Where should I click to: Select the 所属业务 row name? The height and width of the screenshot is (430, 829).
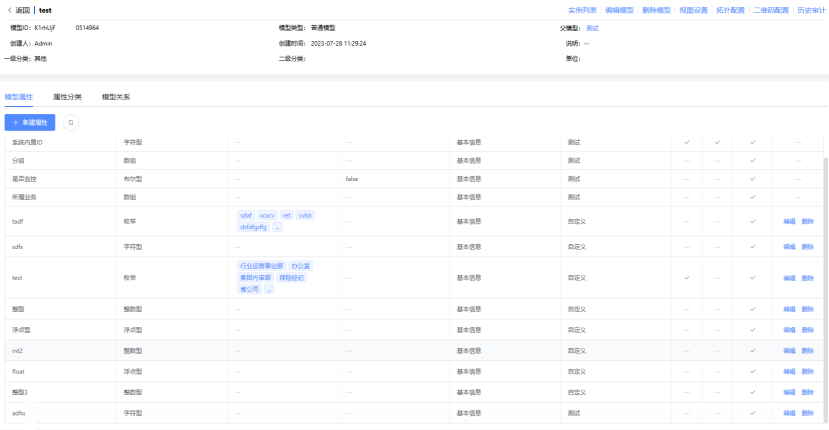pyautogui.click(x=24, y=197)
